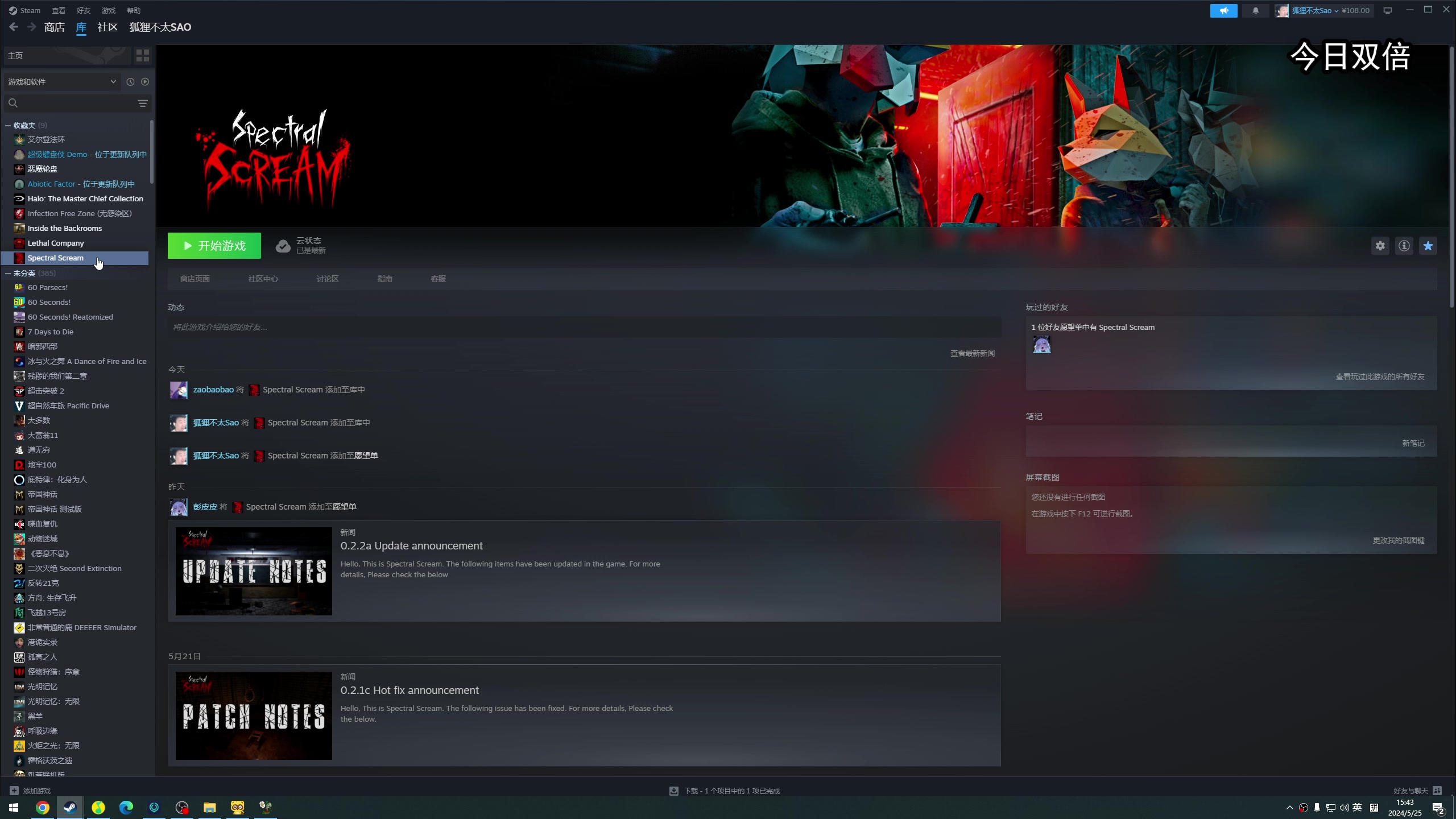Image resolution: width=1456 pixels, height=819 pixels.
Task: Click the forward navigation arrow
Action: click(x=32, y=27)
